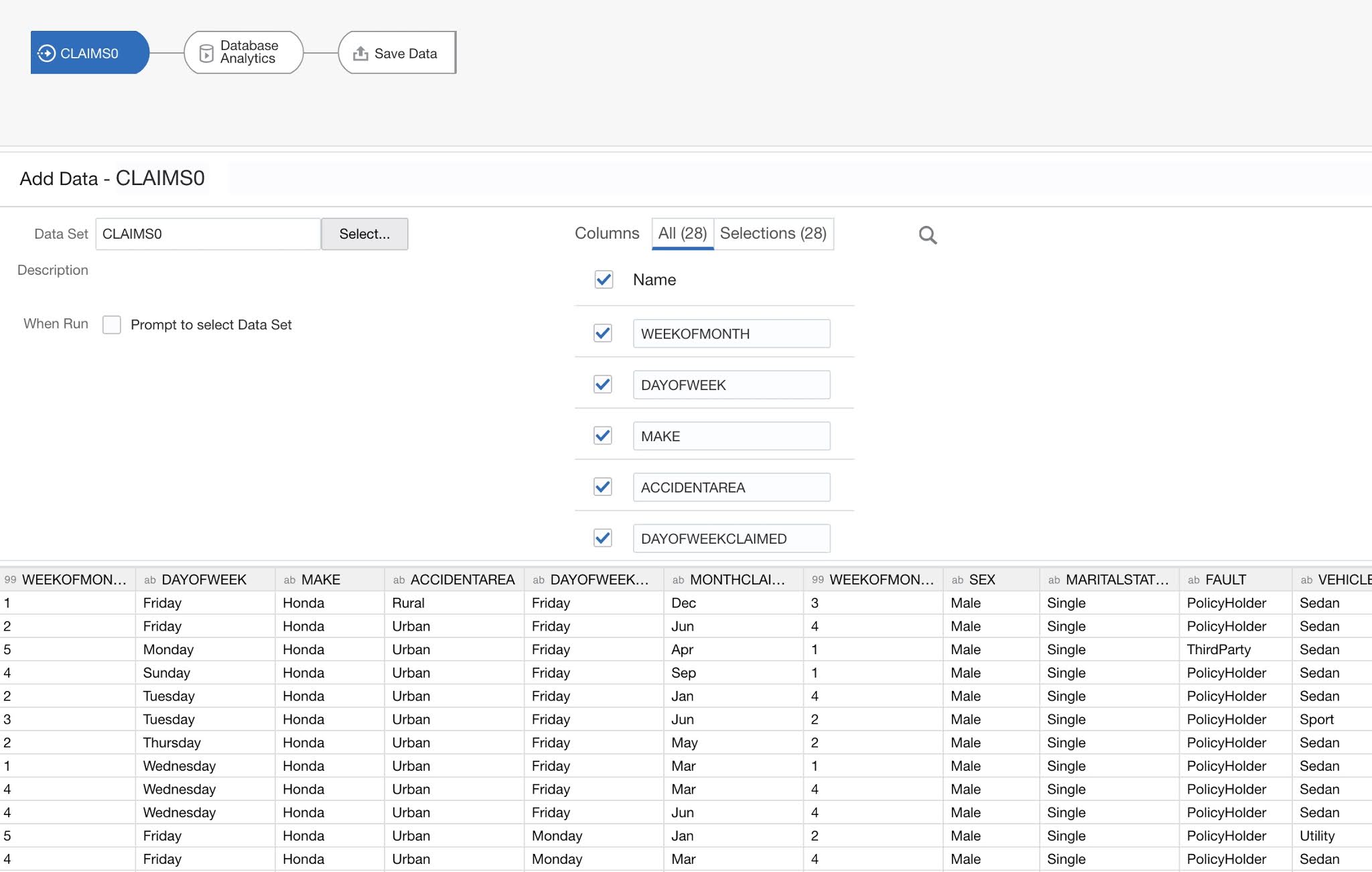Click the Select... button for Data Set
Image resolution: width=1372 pixels, height=872 pixels.
(x=364, y=234)
